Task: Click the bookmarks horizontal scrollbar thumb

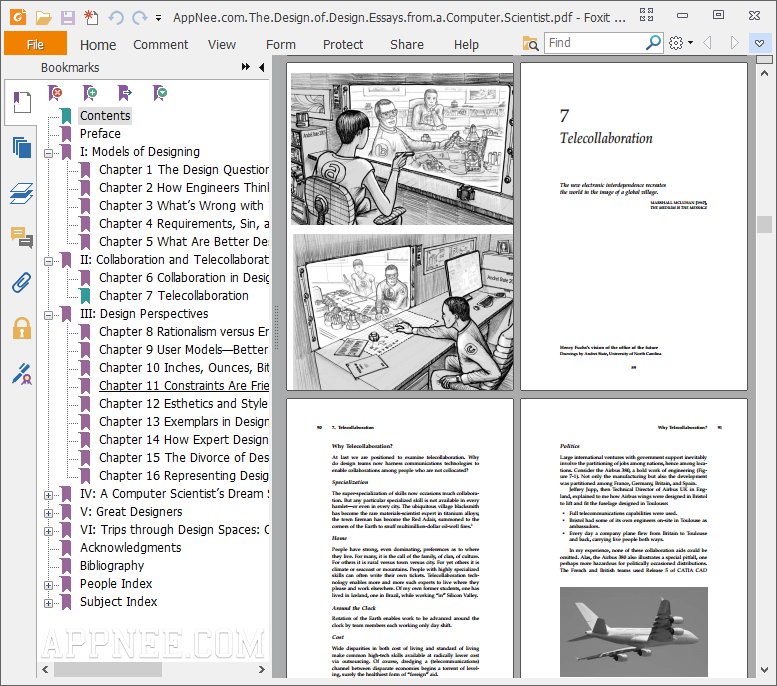Action: 108,670
